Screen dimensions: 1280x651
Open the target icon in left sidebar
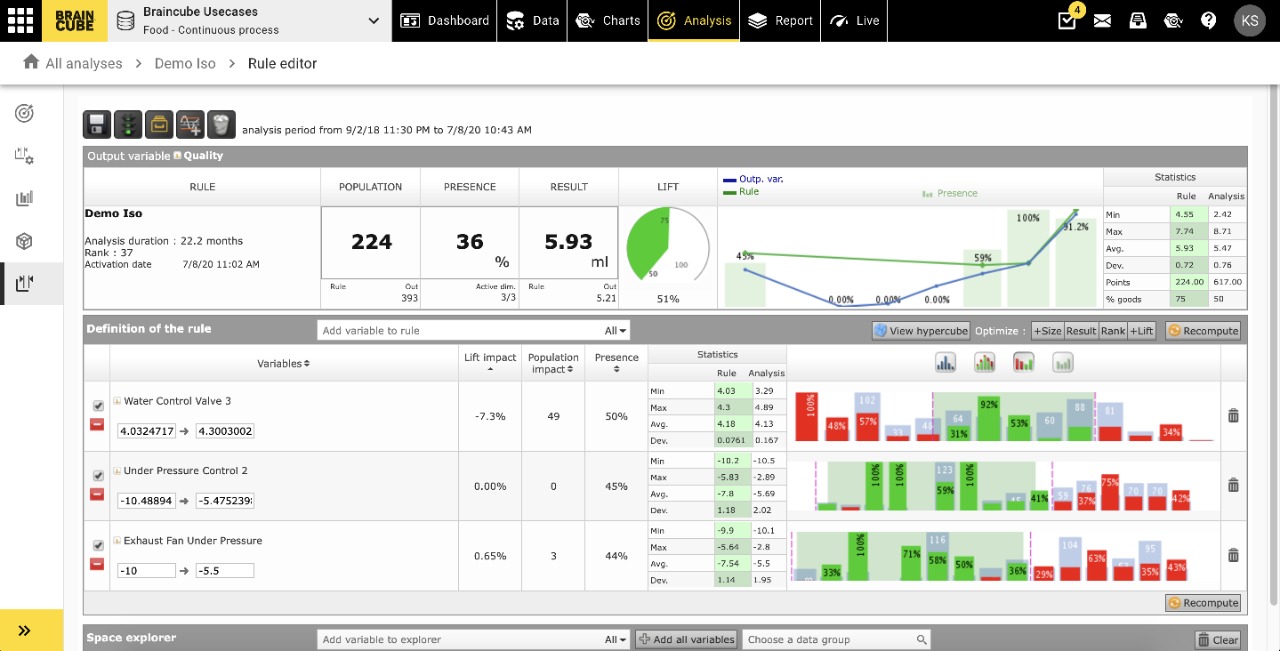[25, 113]
